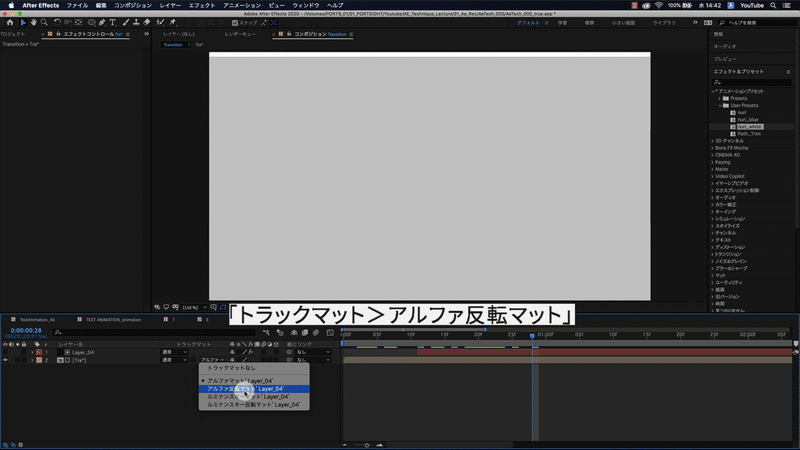Screen dimensions: 800x450
Task: Click the current timecode 0:00:00:28
Action: (x=26, y=331)
